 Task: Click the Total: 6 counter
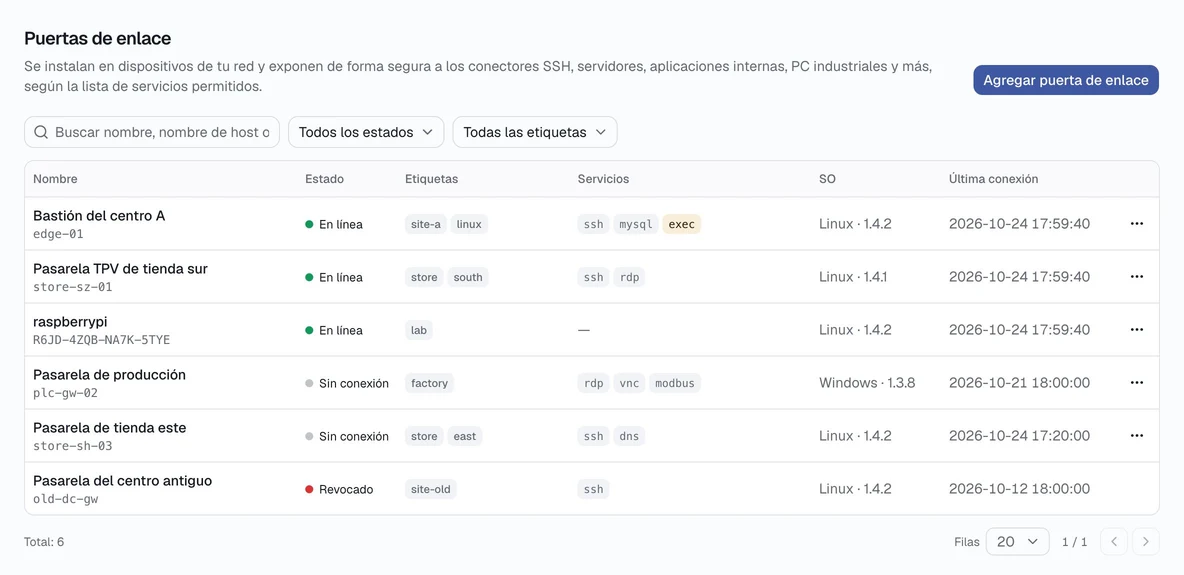click(44, 542)
